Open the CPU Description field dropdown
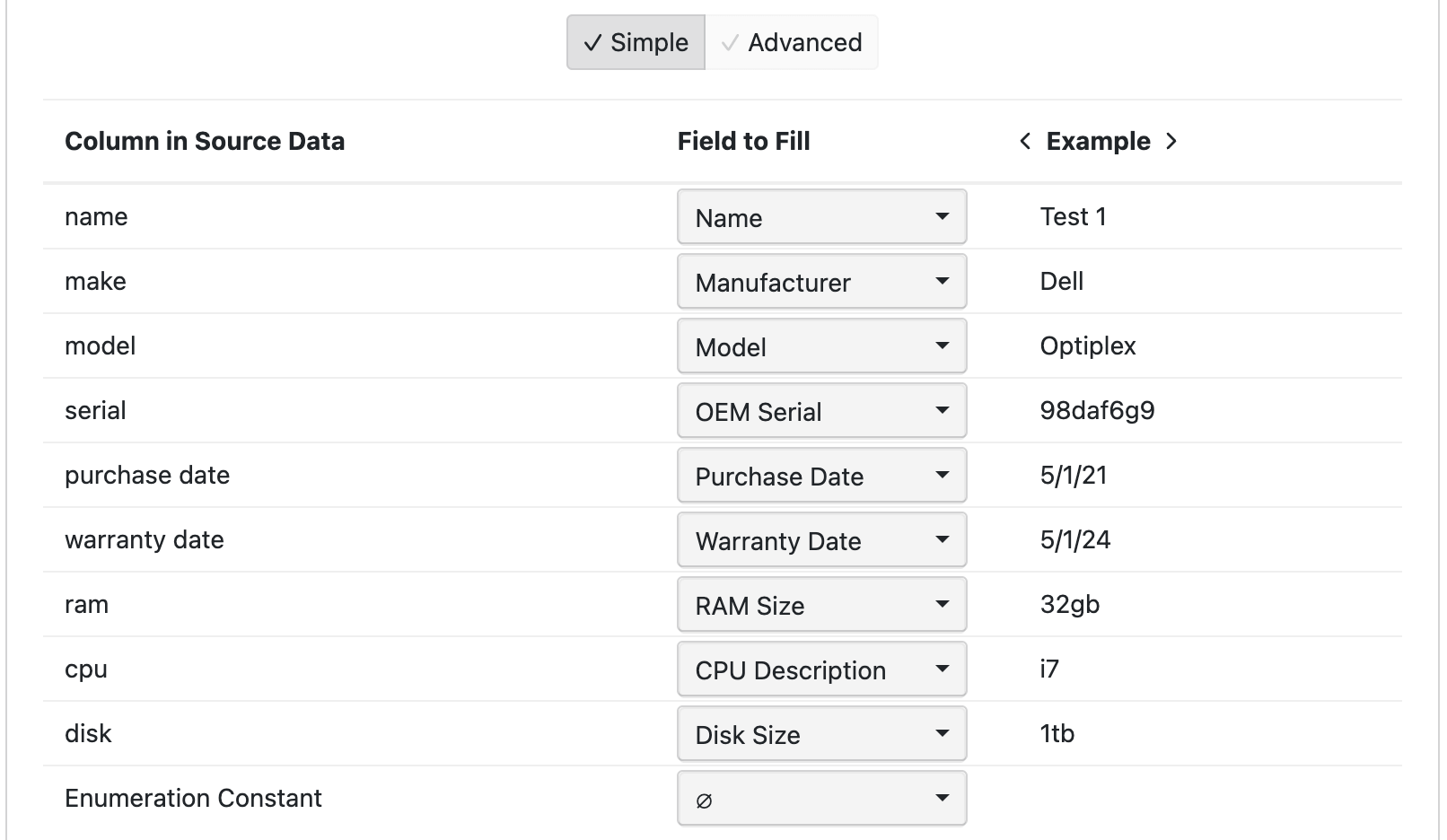Viewport: 1447px width, 840px height. click(x=821, y=669)
